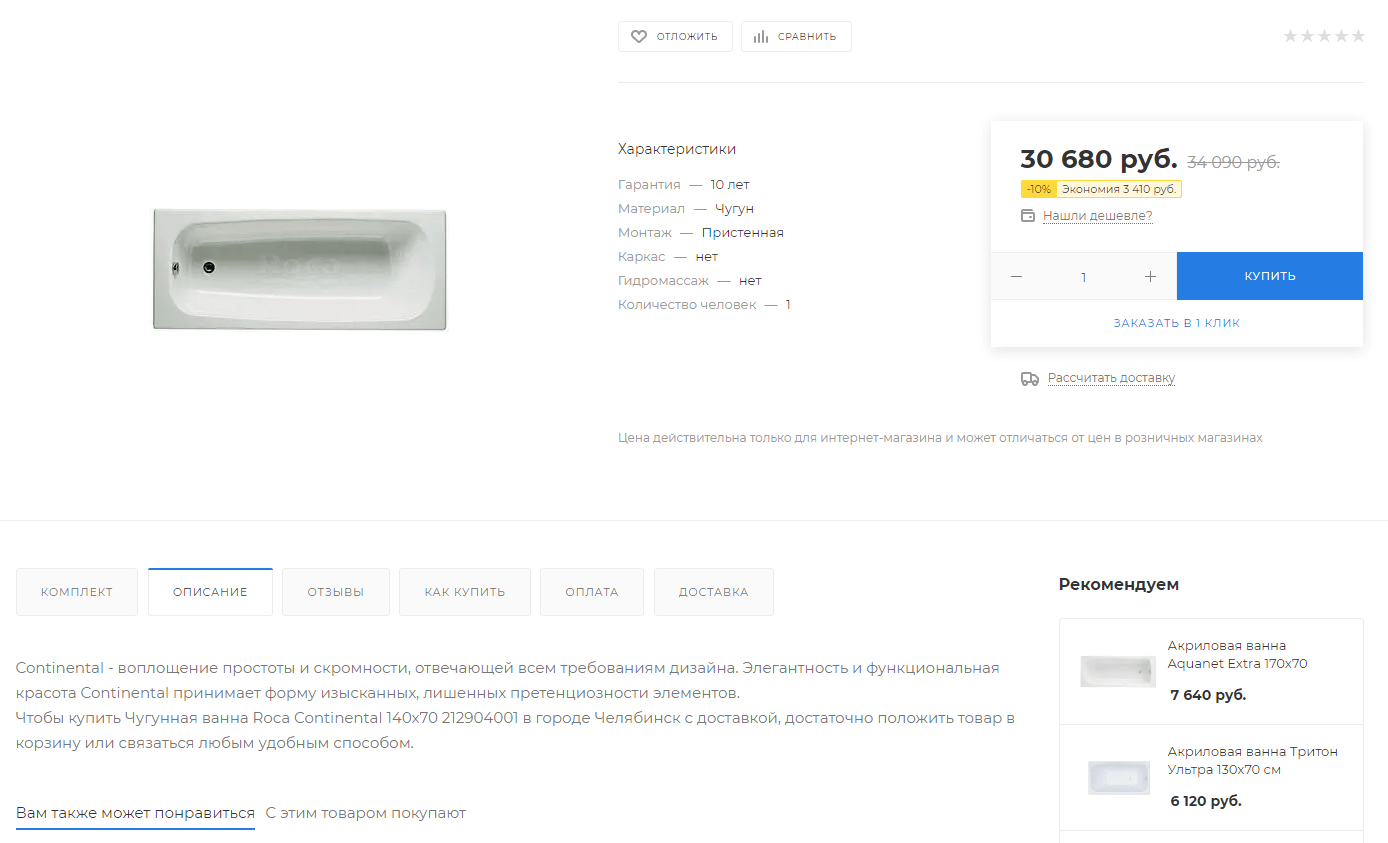Switch to the 'Комплект' tab
Screen dimensions: 1388x843
[77, 592]
